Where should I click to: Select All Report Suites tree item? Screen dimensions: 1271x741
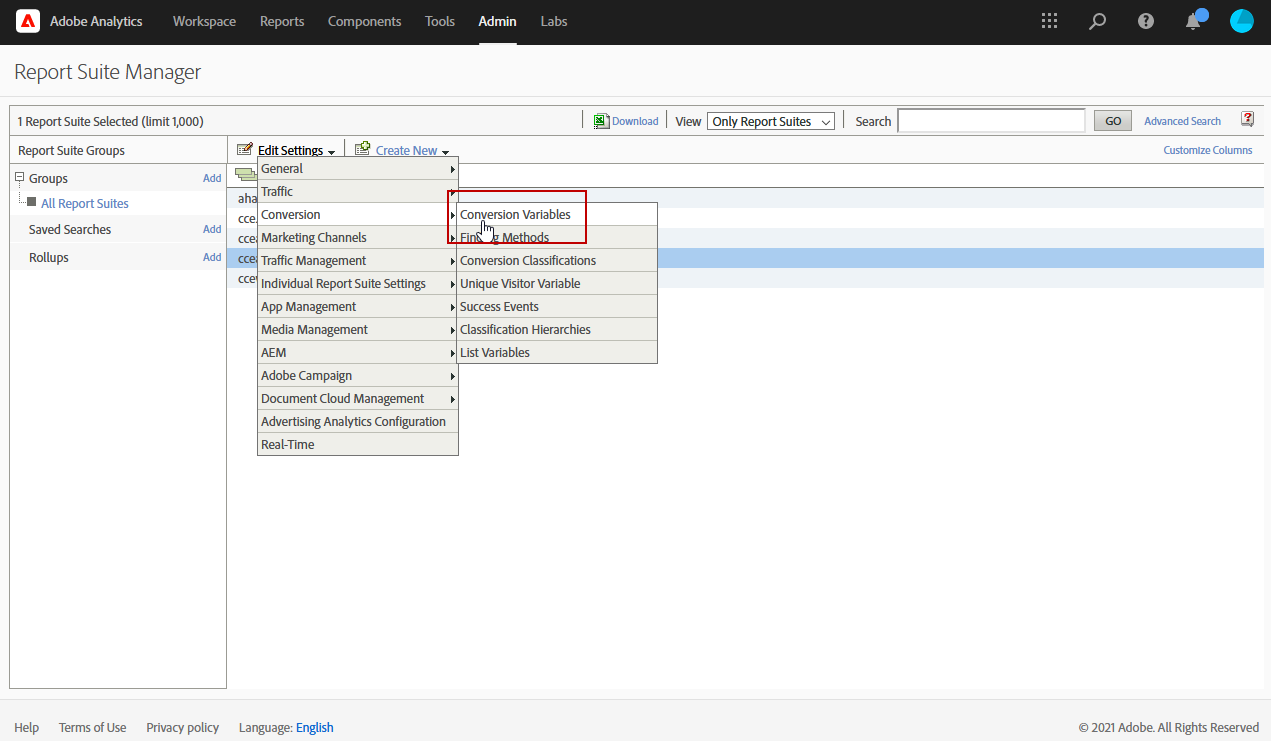tap(85, 203)
